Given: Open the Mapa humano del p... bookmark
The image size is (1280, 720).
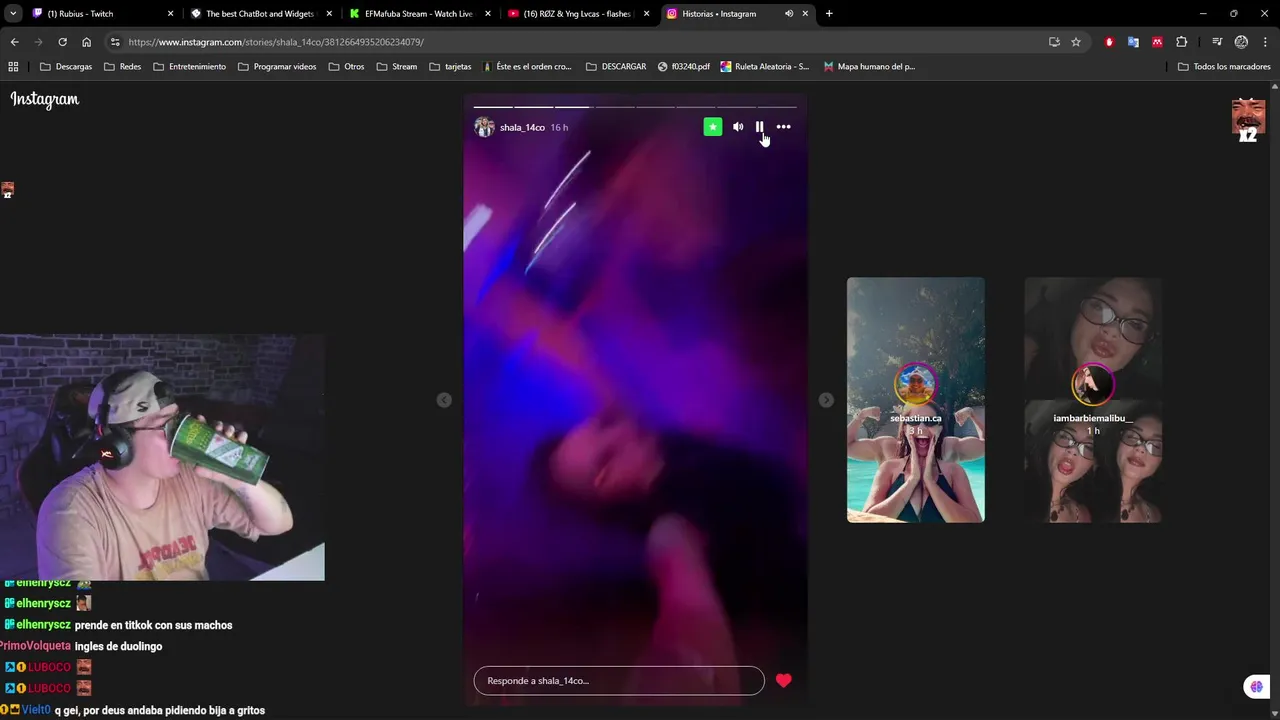Looking at the screenshot, I should click(x=869, y=67).
